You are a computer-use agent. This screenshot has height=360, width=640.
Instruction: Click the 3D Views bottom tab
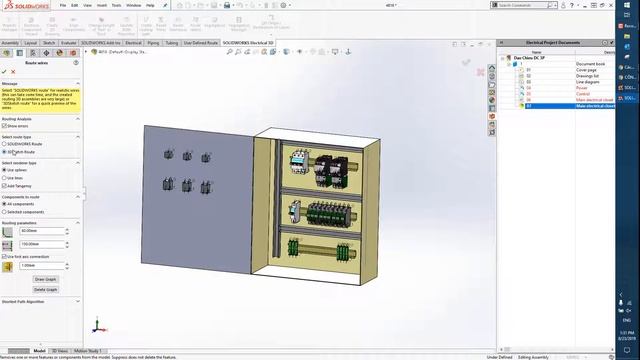pyautogui.click(x=60, y=351)
